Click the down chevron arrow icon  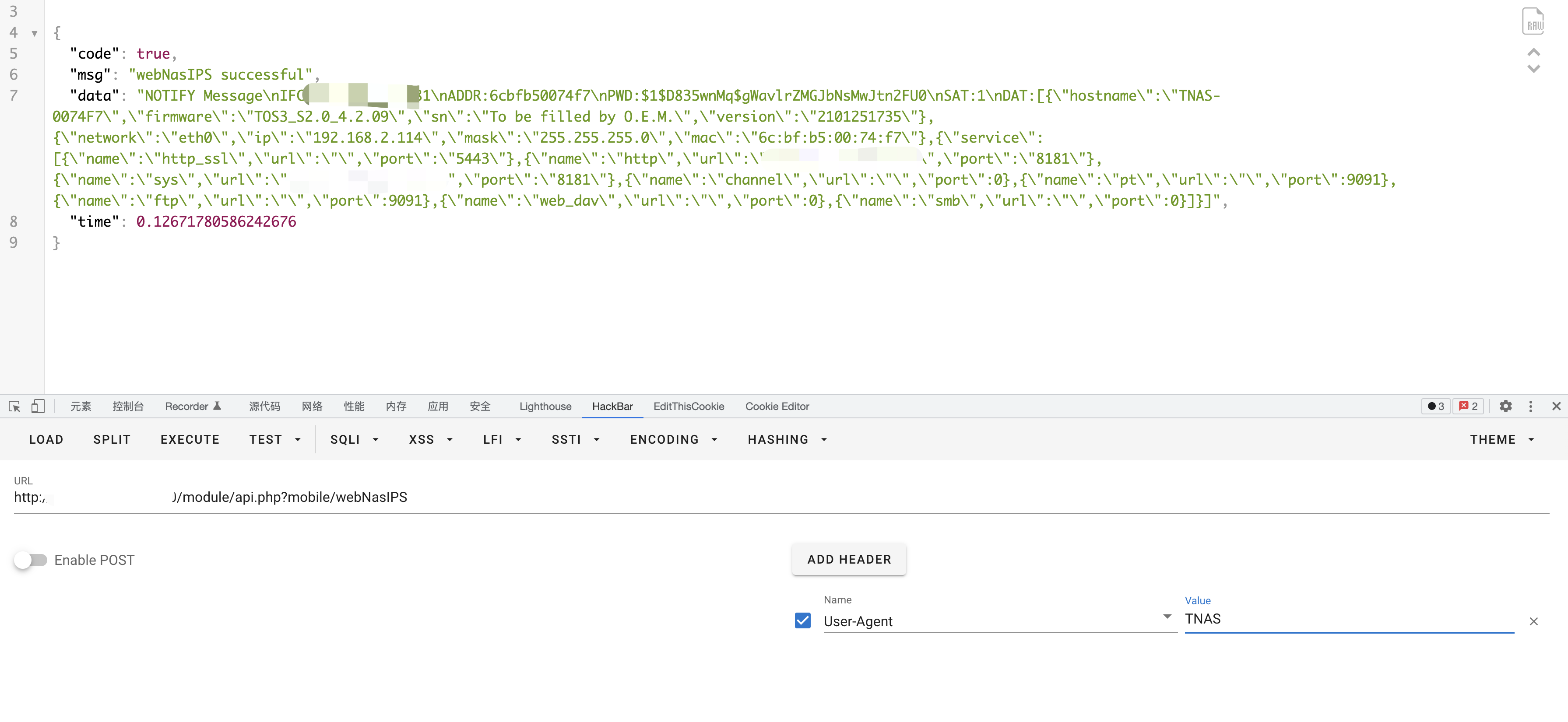1533,69
